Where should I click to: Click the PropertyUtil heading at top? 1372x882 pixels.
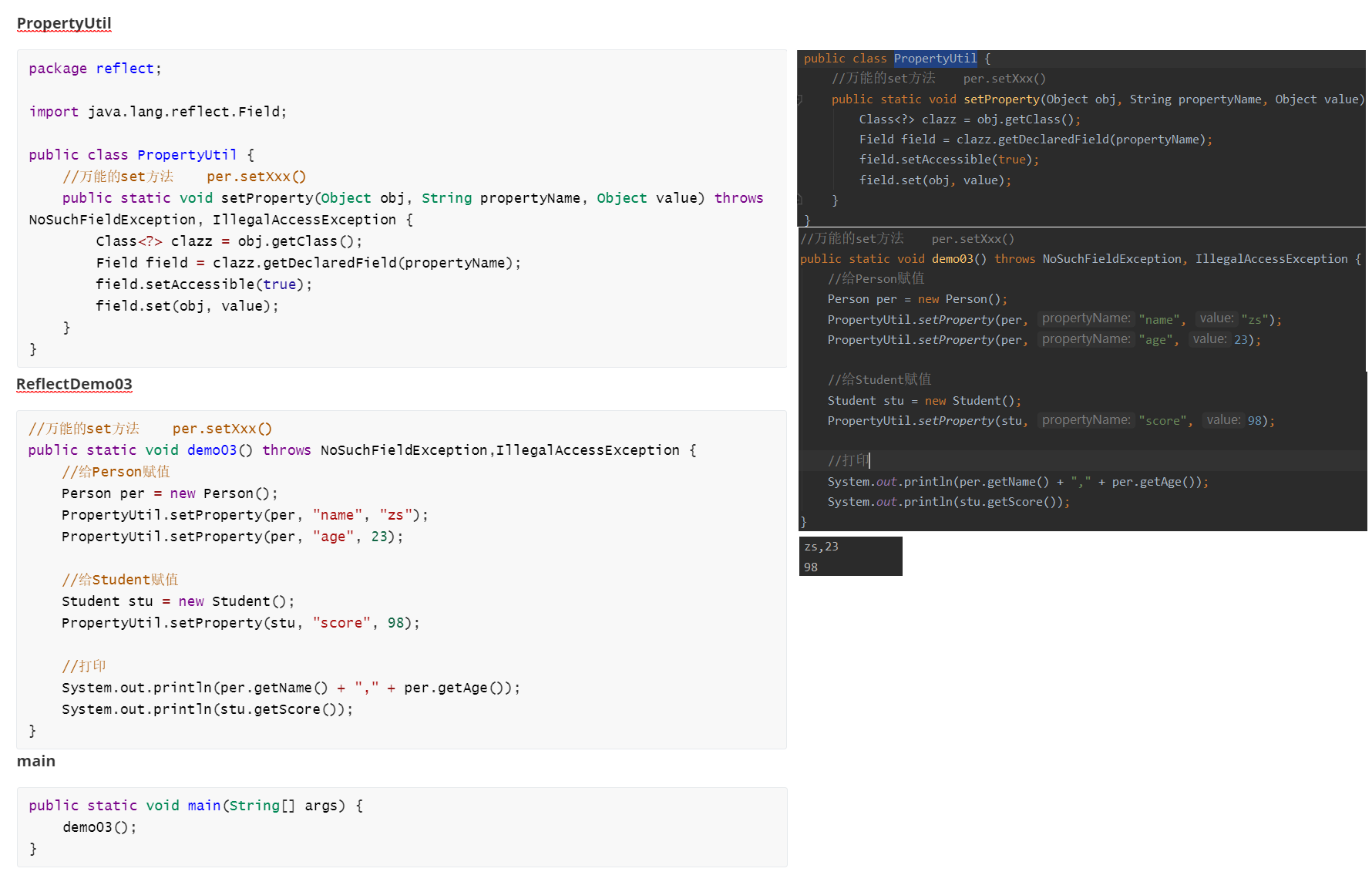coord(64,23)
